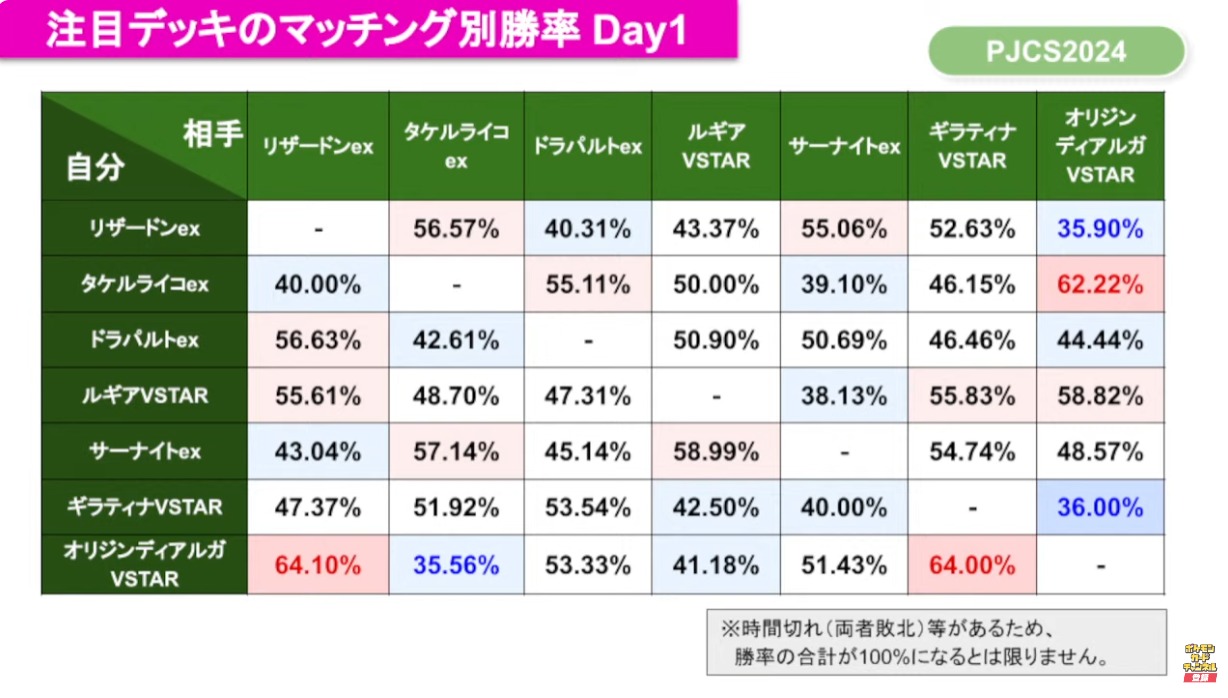Click the red 64.00% cell
The image size is (1228, 698).
(x=972, y=565)
